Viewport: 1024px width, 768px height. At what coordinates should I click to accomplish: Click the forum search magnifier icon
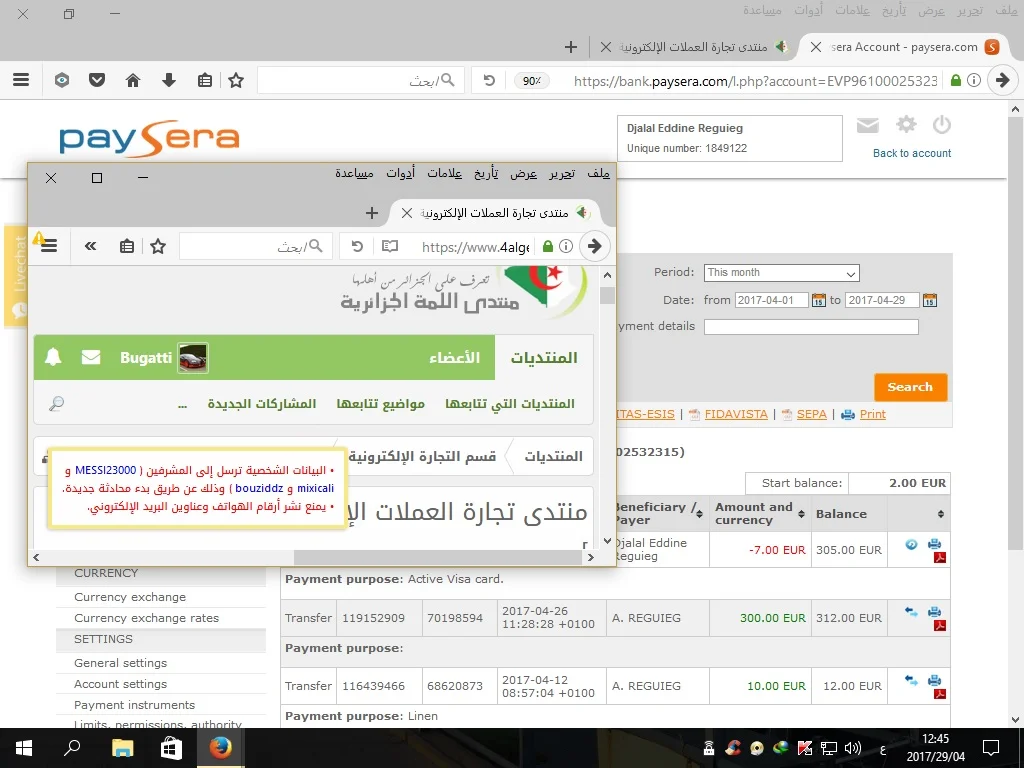(56, 404)
